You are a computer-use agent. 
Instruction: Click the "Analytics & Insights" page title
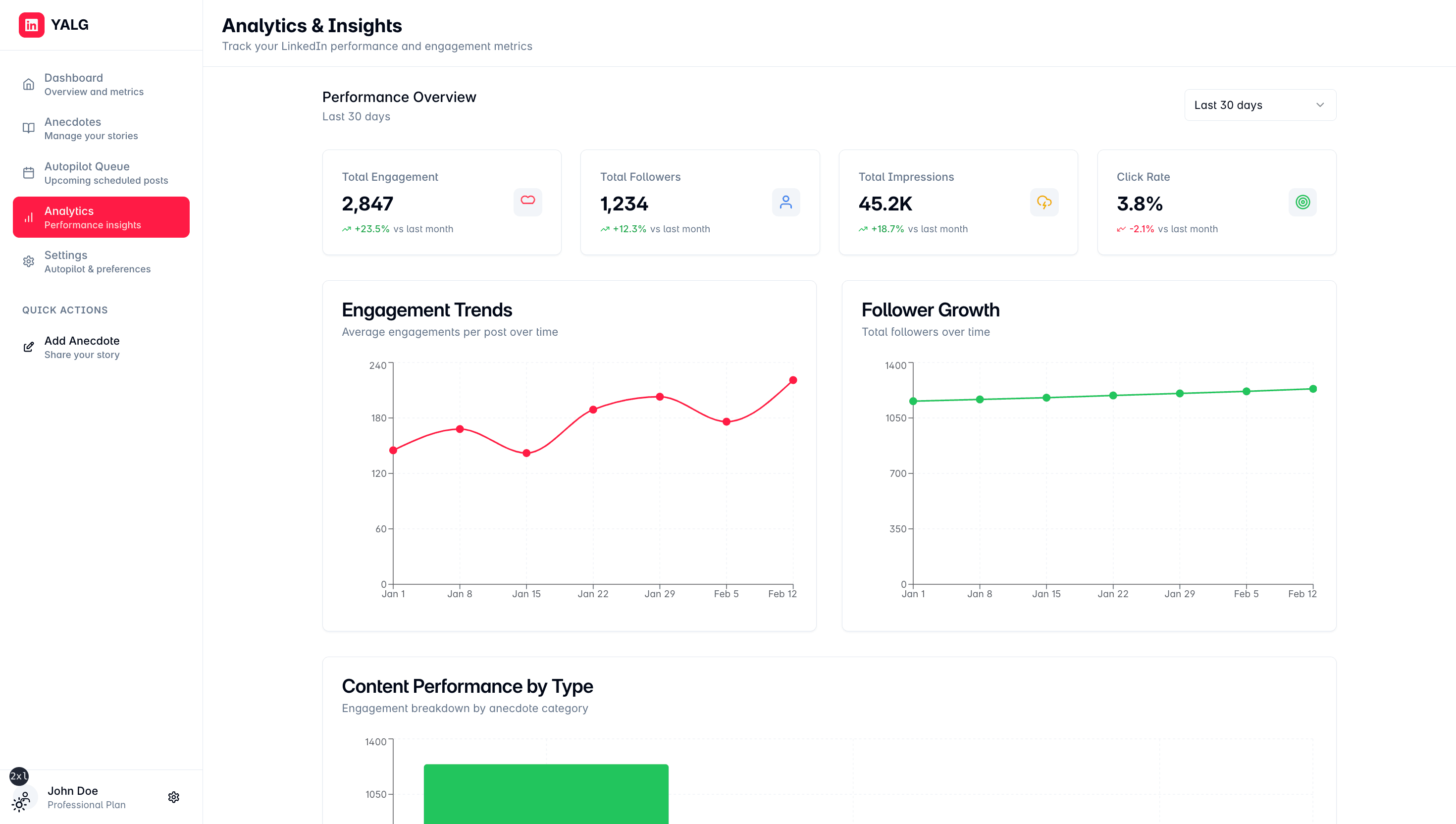[x=312, y=25]
